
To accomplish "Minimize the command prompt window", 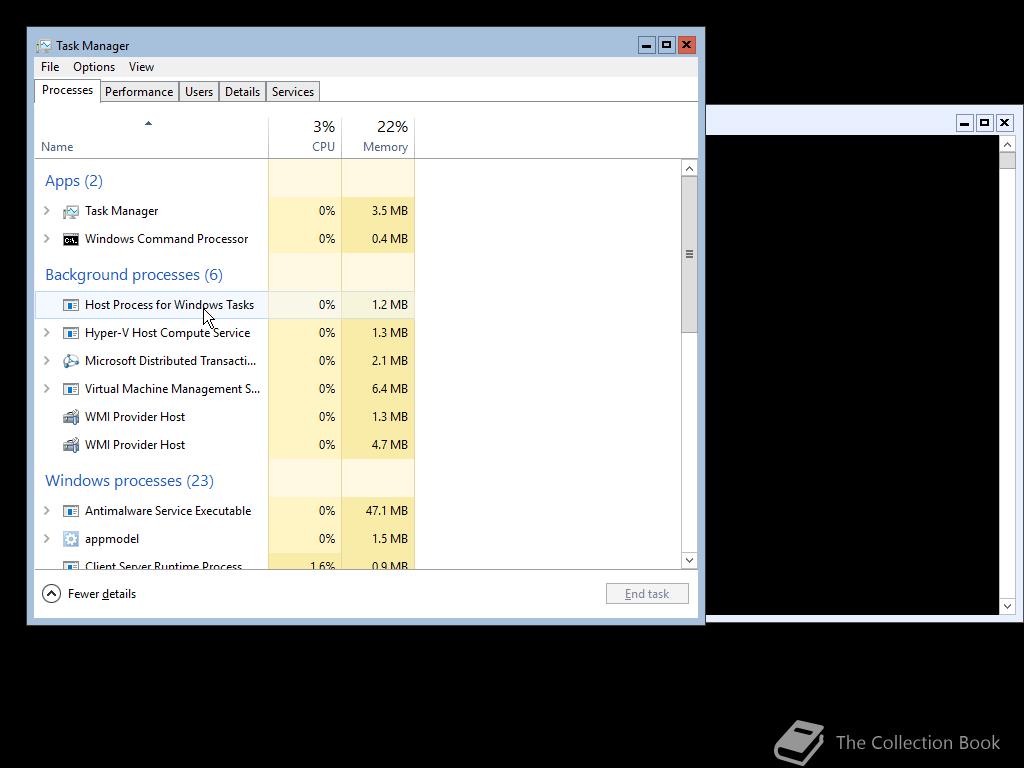I will (965, 123).
